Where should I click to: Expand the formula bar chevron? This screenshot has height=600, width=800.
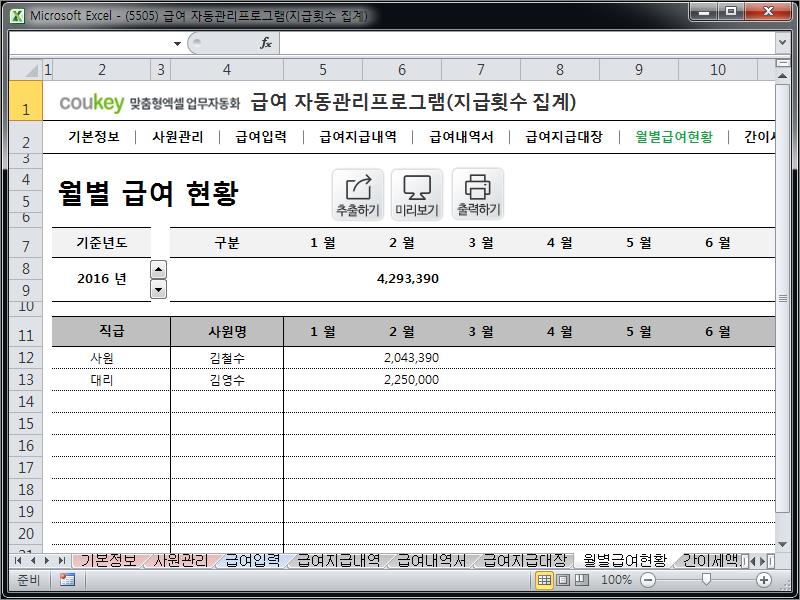783,43
